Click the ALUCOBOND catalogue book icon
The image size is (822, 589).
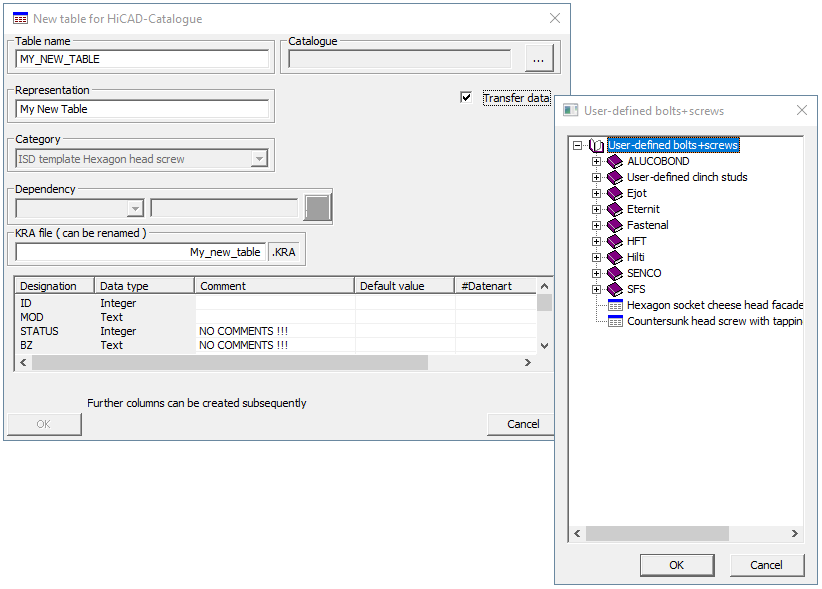coord(614,161)
